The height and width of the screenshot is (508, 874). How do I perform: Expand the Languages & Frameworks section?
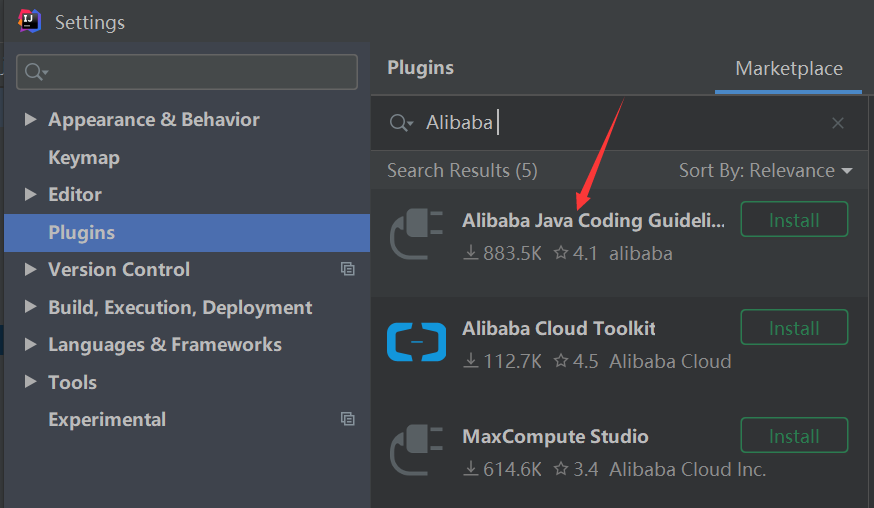point(31,345)
